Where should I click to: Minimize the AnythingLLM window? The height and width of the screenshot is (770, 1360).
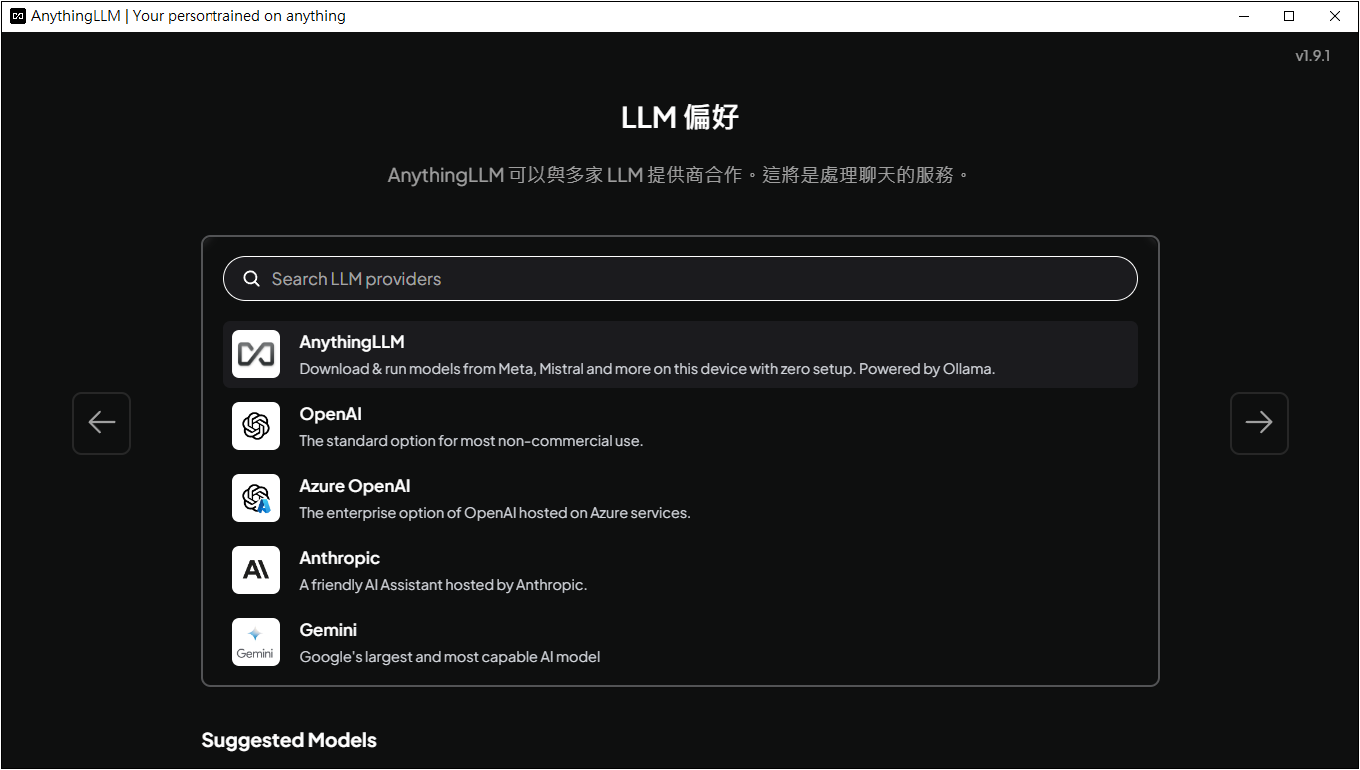point(1244,16)
